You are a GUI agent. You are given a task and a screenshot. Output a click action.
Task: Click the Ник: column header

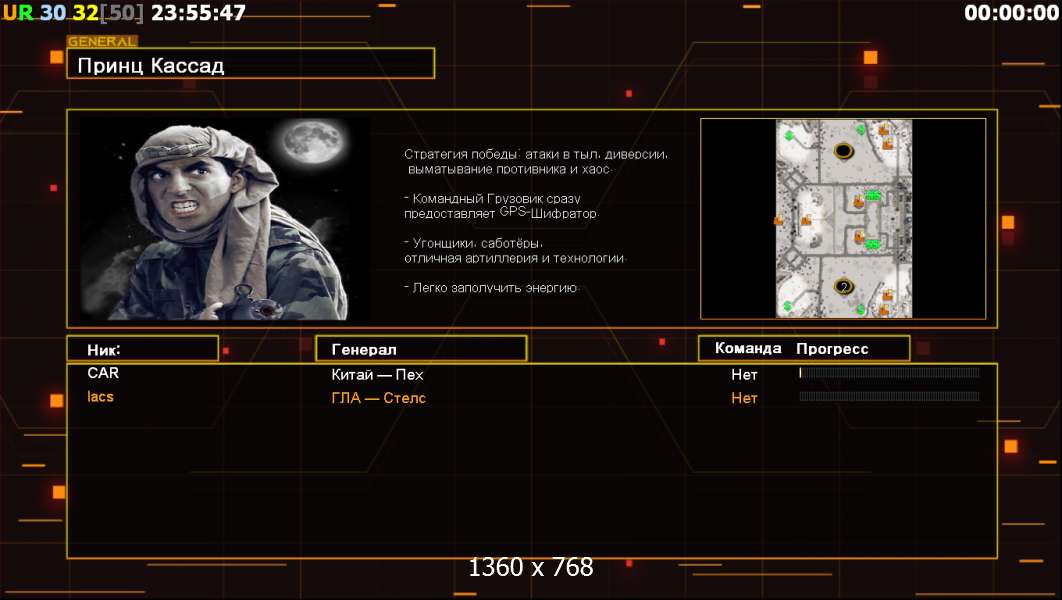click(143, 349)
